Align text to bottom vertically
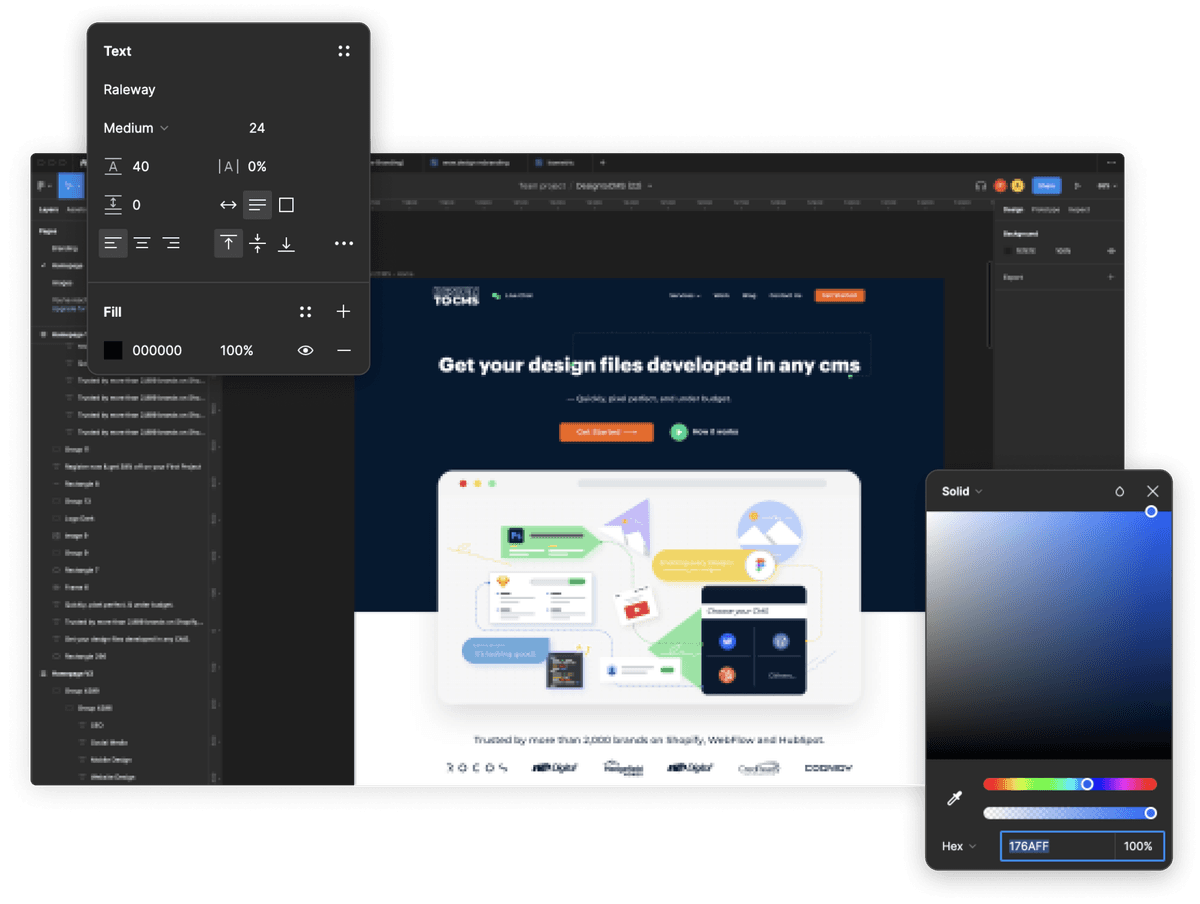This screenshot has width=1200, height=904. click(x=286, y=243)
